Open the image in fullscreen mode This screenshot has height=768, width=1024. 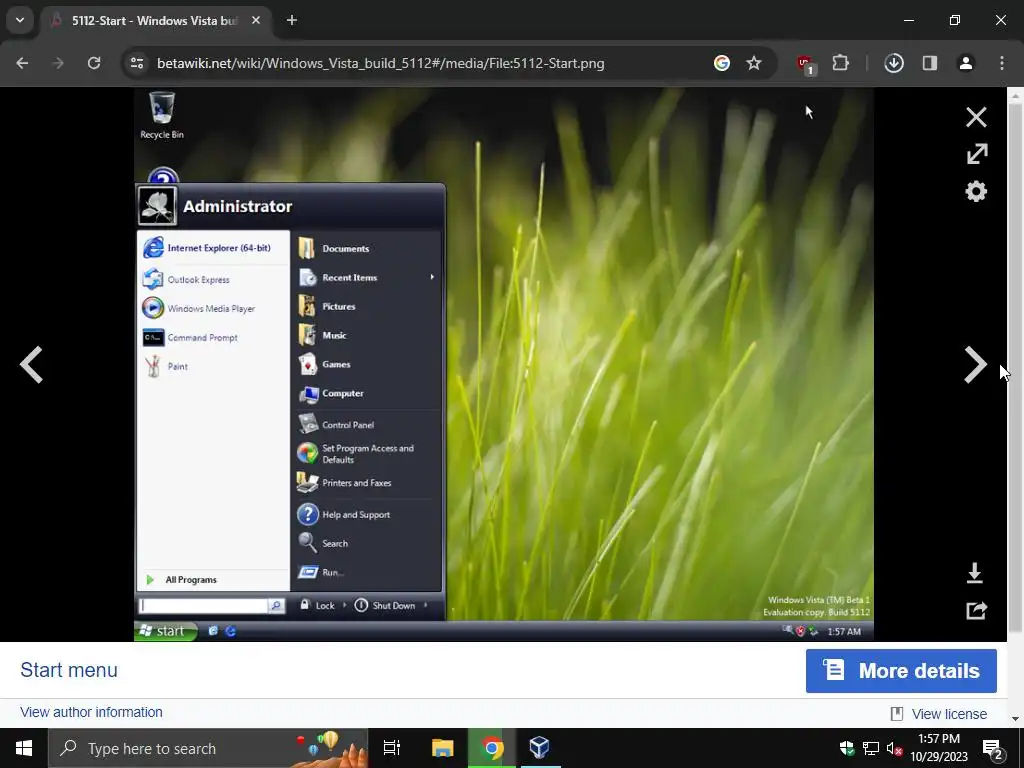(x=976, y=154)
